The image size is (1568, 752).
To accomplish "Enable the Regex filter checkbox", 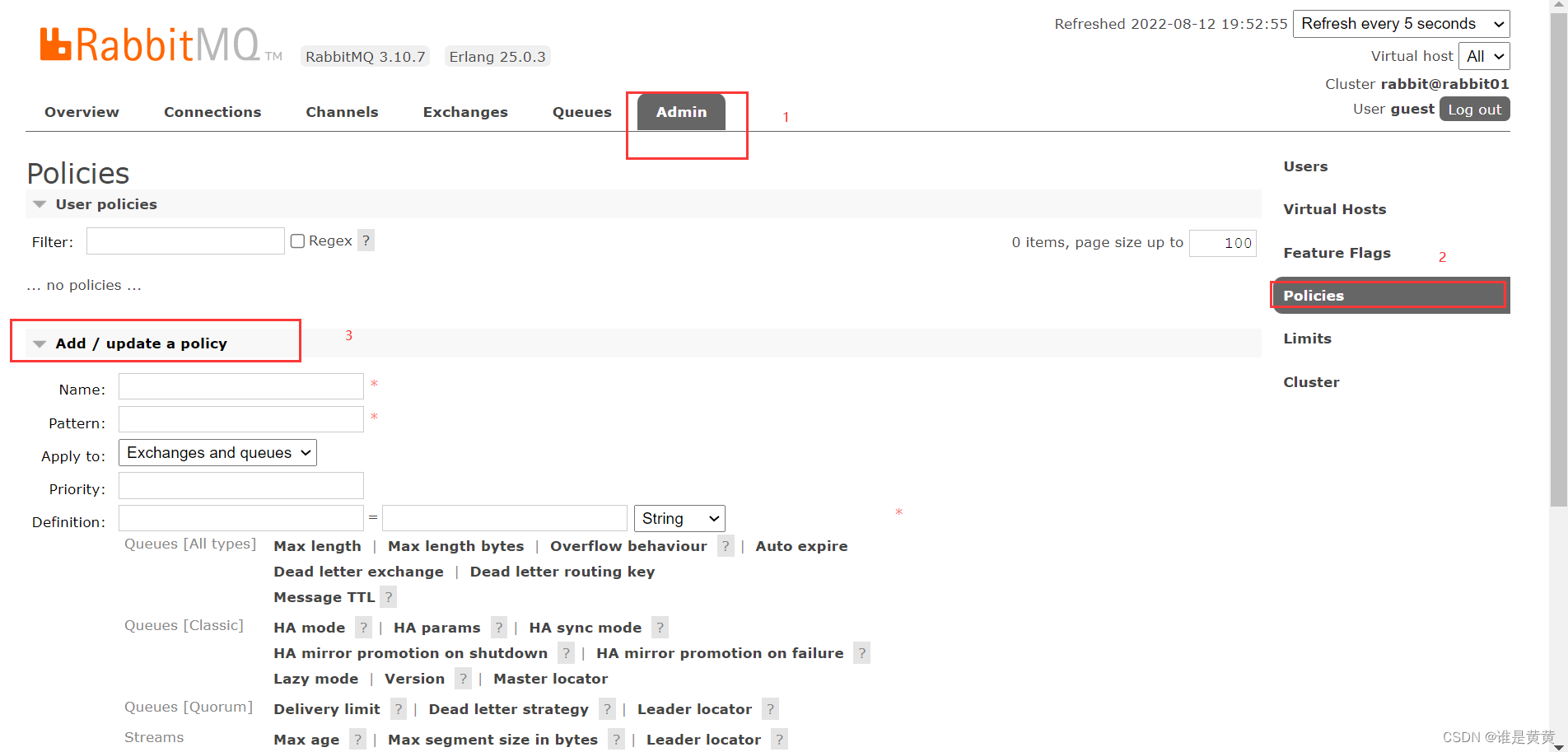I will pos(298,241).
